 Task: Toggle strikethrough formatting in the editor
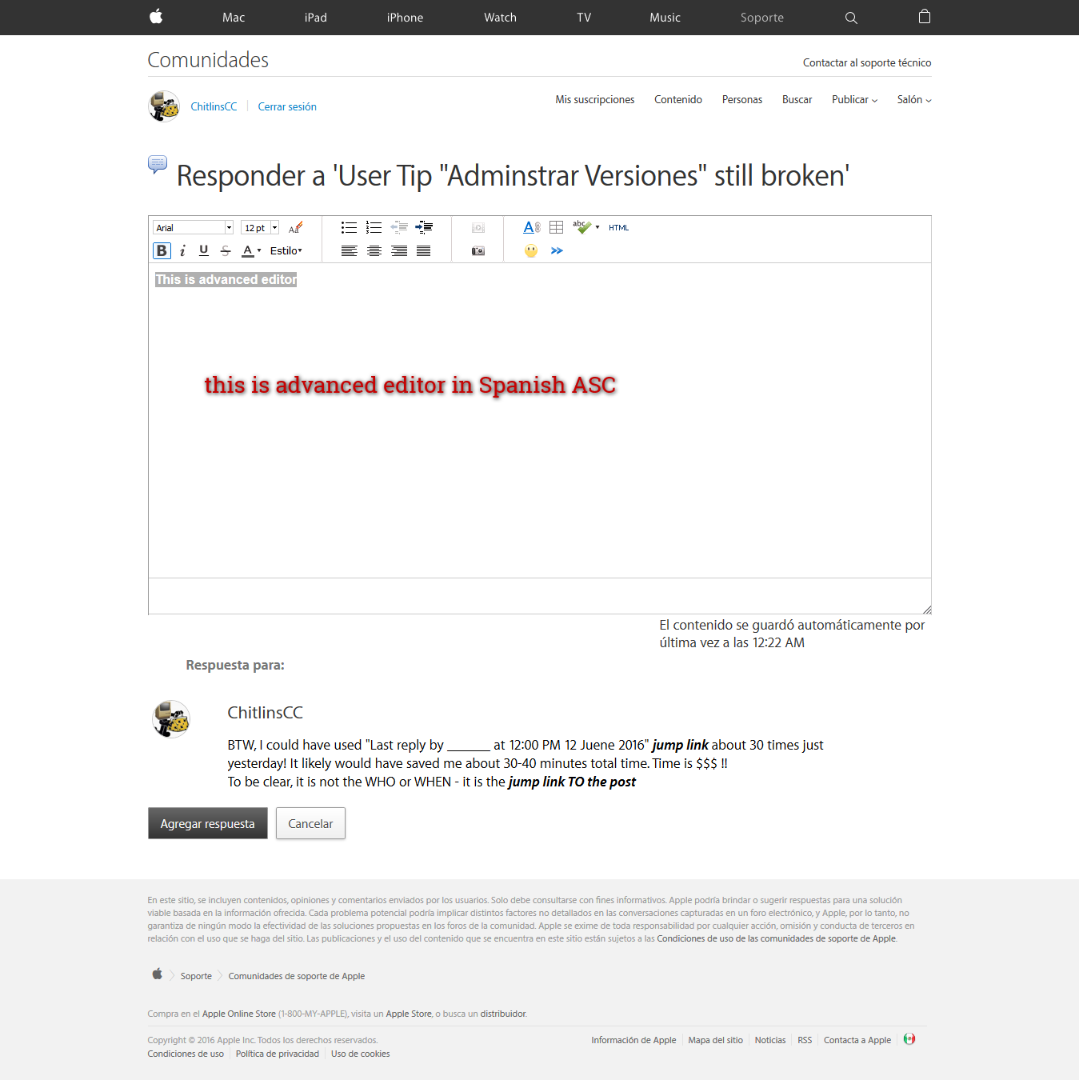point(225,251)
